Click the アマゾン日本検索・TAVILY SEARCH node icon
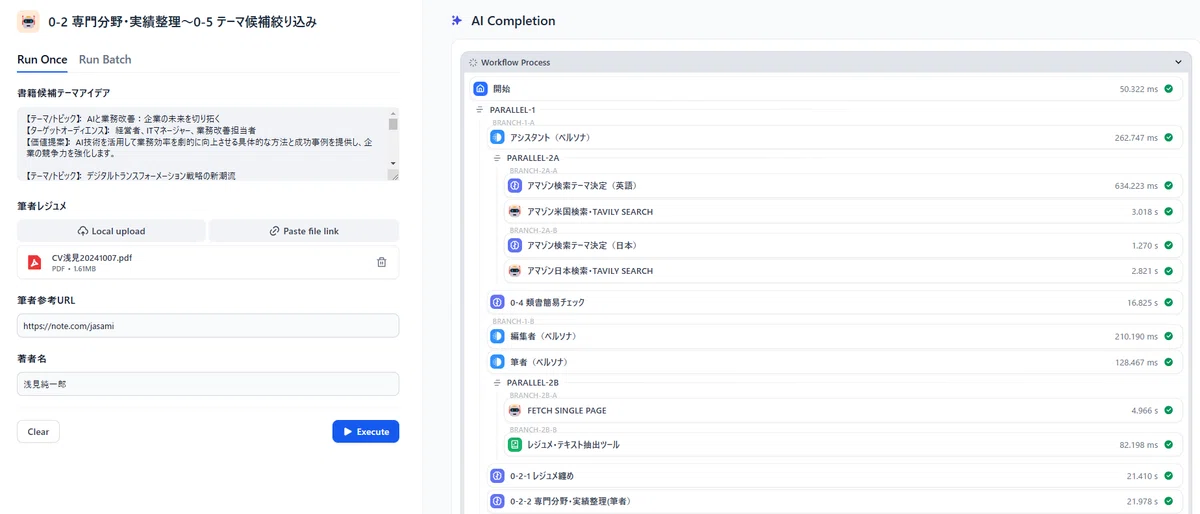 point(514,271)
